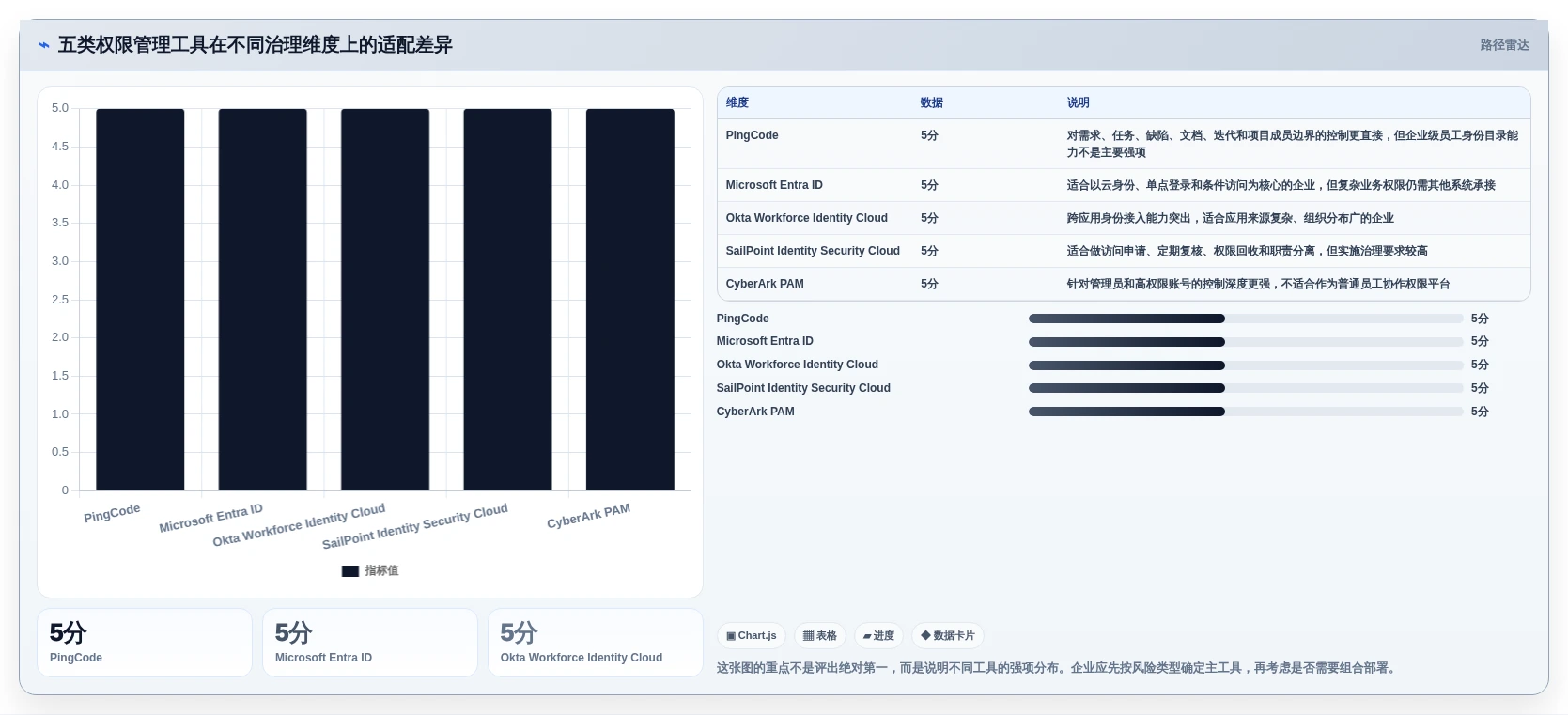Viewport: 1568px width, 715px height.
Task: Click the PingCode x-axis label
Action: 112,513
